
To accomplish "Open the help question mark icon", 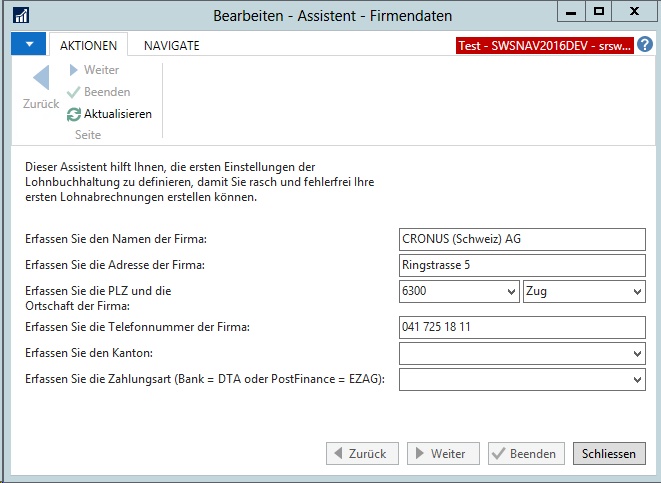I will [x=645, y=45].
